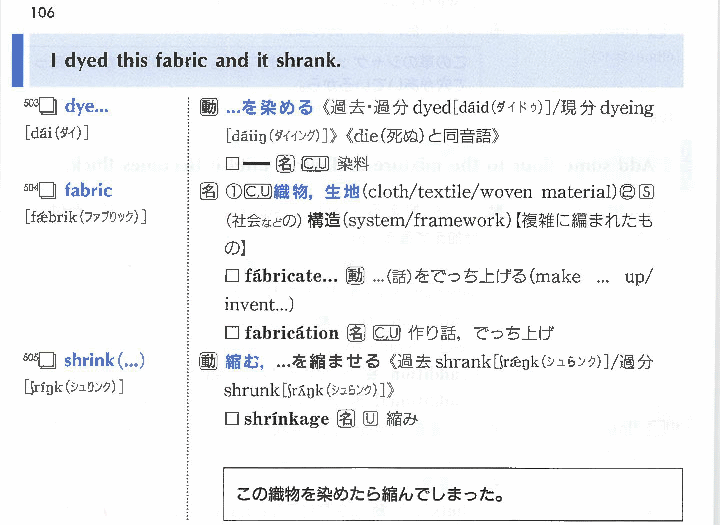Click the verb (動) icon in the dye entry
The image size is (720, 525).
tap(209, 107)
